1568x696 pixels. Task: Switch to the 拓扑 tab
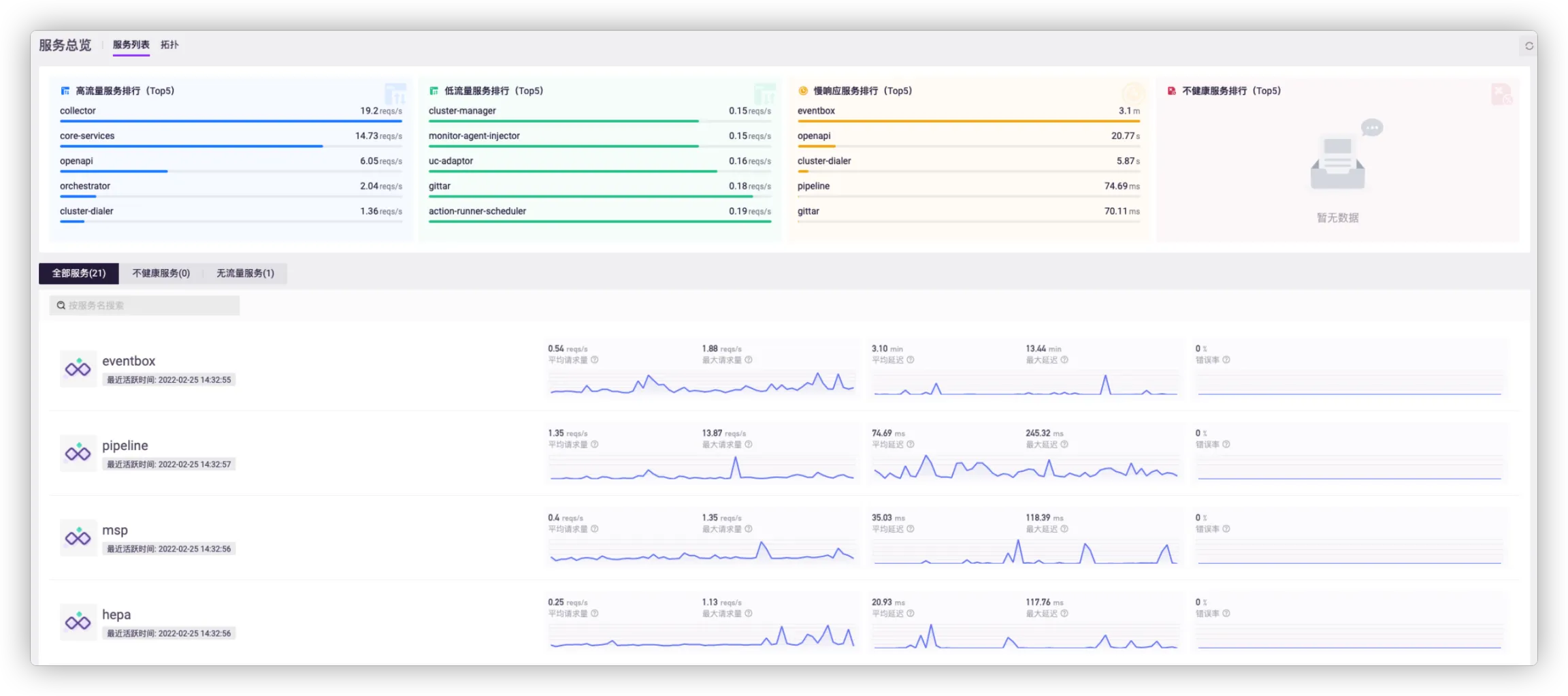(169, 45)
